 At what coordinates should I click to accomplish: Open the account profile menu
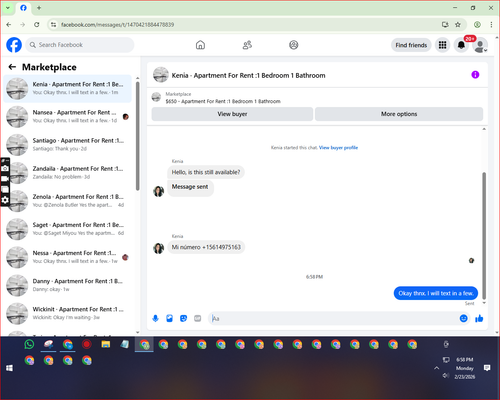click(x=480, y=46)
